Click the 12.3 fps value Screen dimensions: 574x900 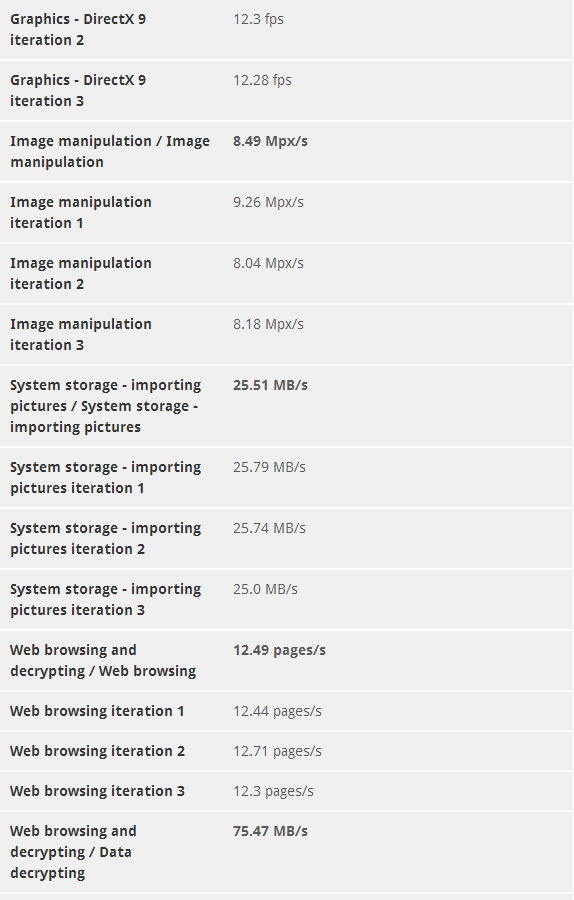tap(258, 19)
